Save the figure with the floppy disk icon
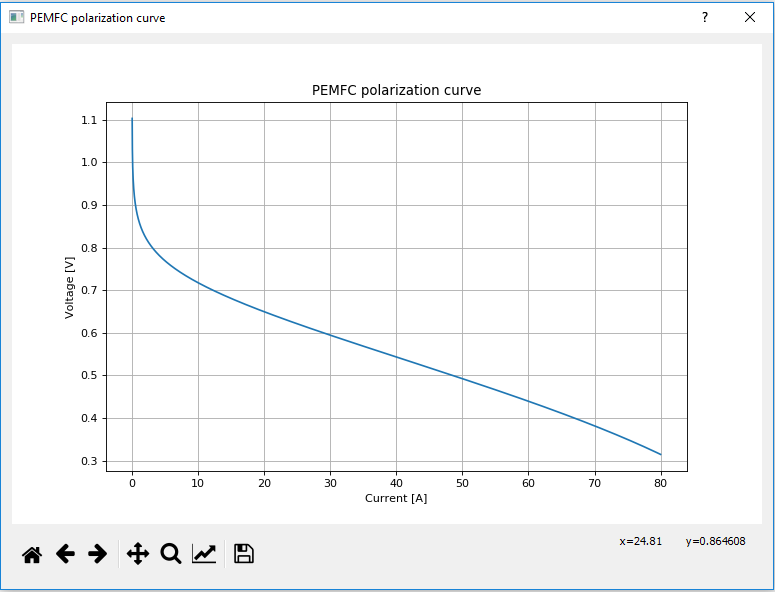The image size is (775, 592). (244, 554)
